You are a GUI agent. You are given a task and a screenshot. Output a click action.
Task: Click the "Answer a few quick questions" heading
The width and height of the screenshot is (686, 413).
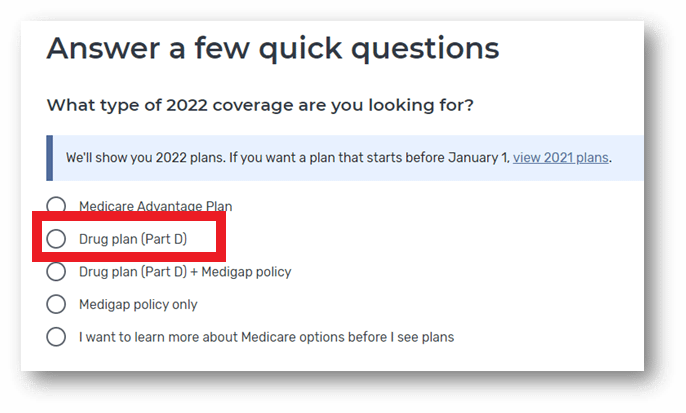[272, 48]
